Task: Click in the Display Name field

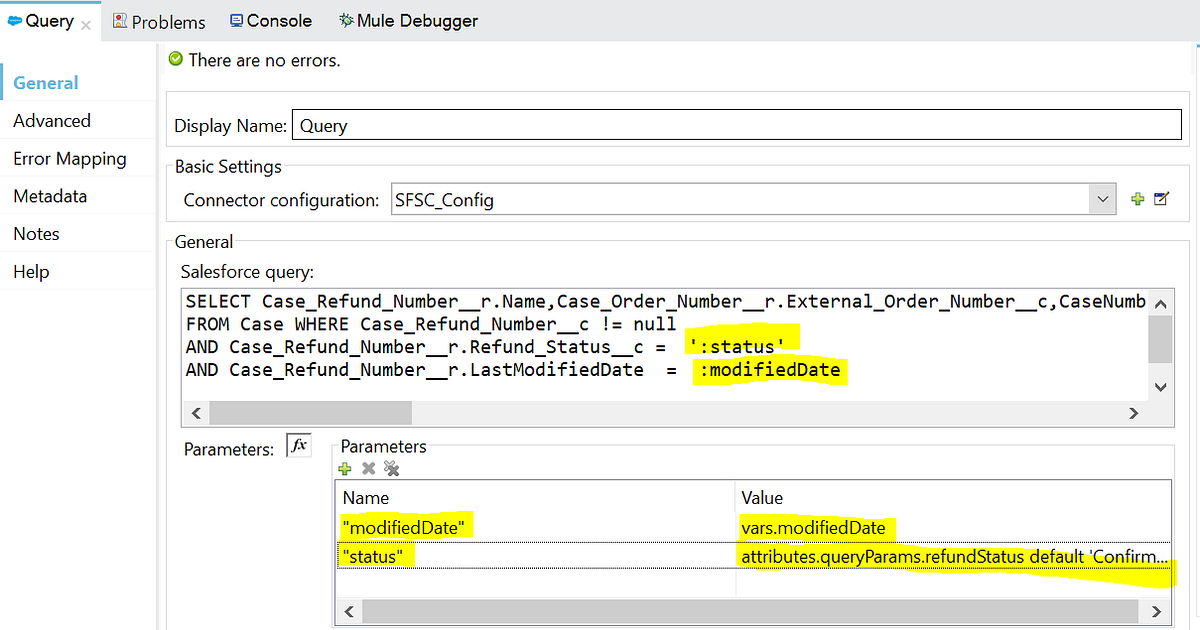Action: pyautogui.click(x=736, y=126)
